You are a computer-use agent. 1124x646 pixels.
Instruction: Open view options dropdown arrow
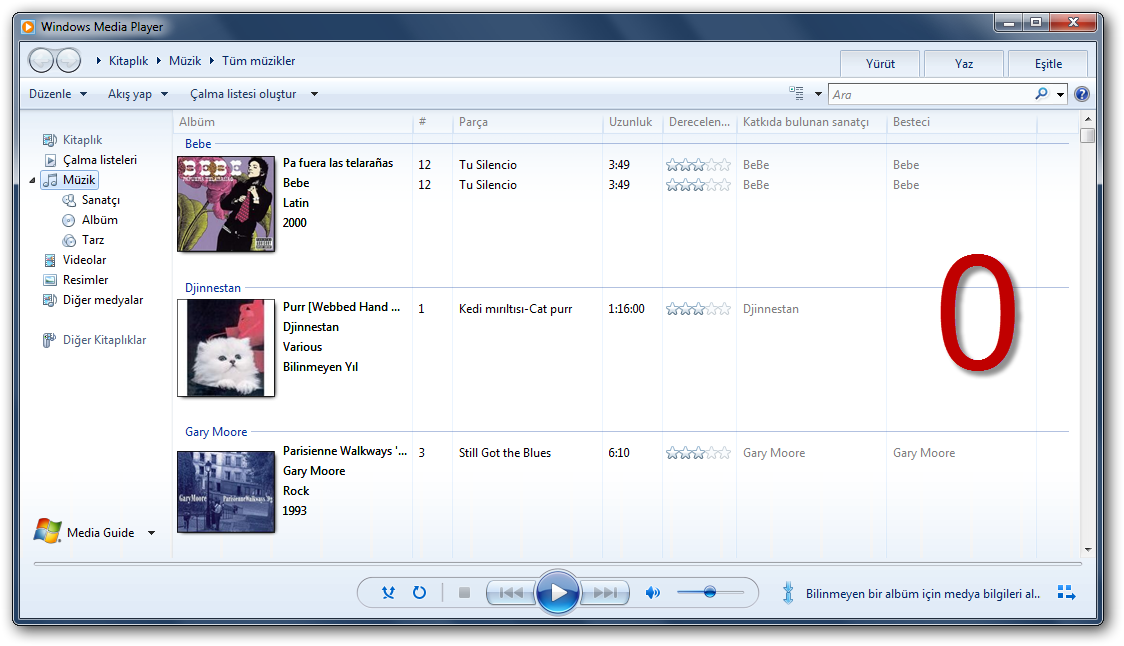818,94
